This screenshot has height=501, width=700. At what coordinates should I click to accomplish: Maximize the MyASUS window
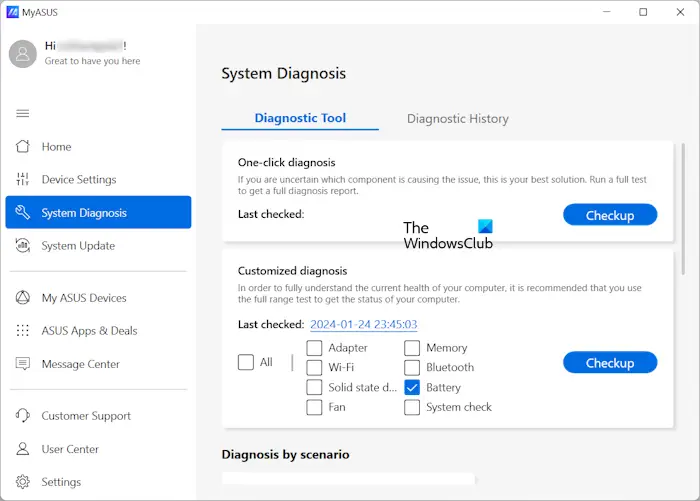643,12
